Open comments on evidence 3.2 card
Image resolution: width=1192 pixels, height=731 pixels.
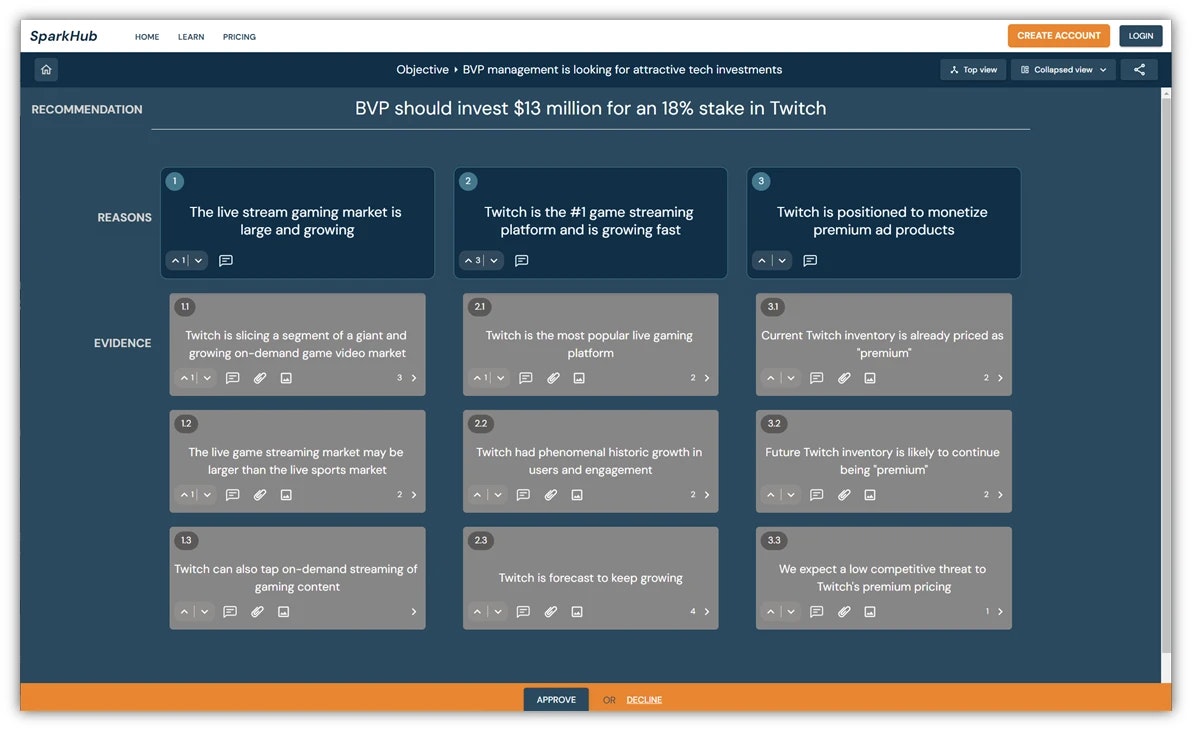coord(816,495)
